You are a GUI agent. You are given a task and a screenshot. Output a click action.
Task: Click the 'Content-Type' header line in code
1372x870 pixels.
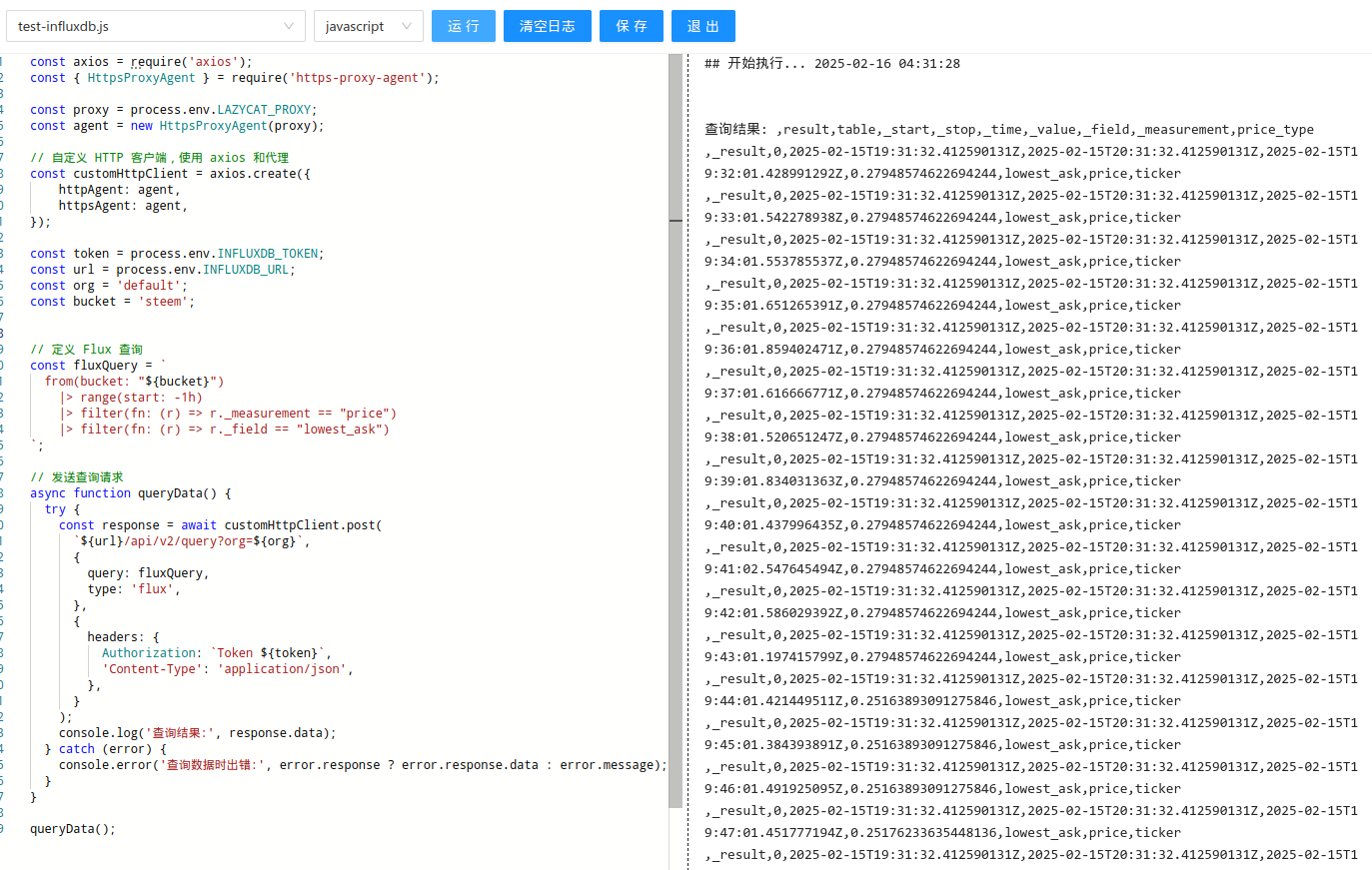click(x=228, y=669)
